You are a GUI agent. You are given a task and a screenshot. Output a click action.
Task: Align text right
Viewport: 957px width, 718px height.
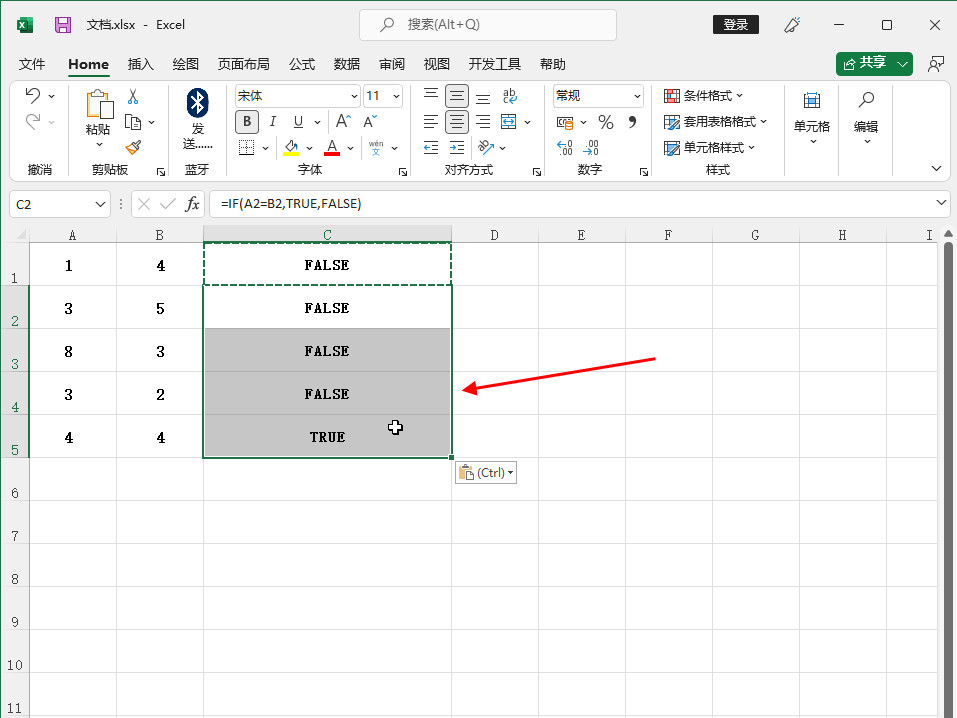tap(483, 122)
